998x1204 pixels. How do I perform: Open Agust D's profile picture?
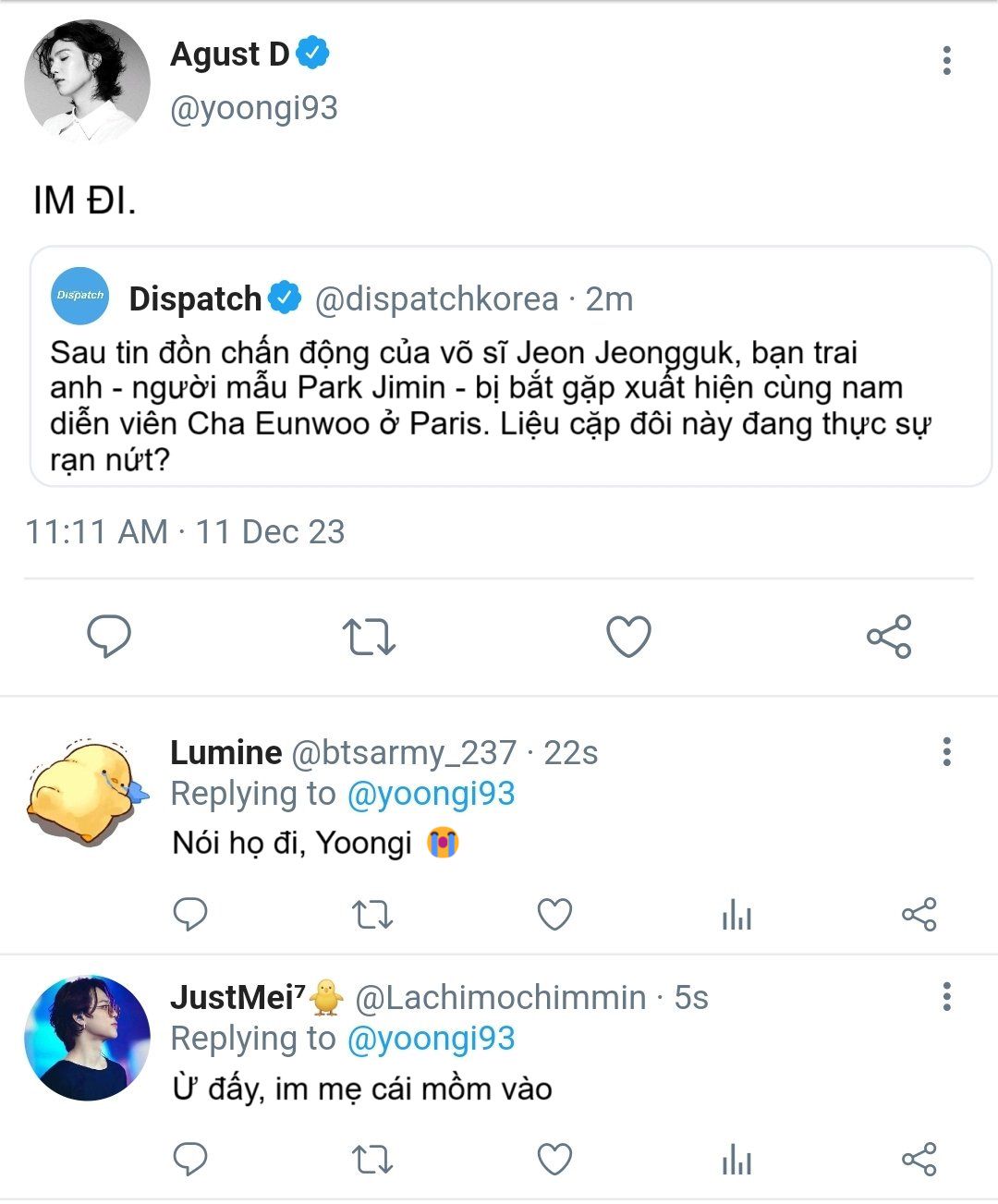coord(87,81)
